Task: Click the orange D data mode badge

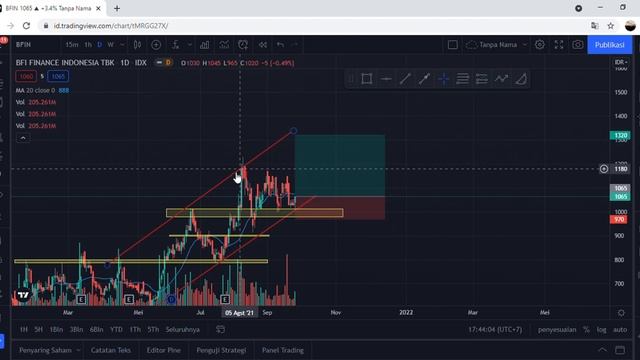Action: point(168,63)
